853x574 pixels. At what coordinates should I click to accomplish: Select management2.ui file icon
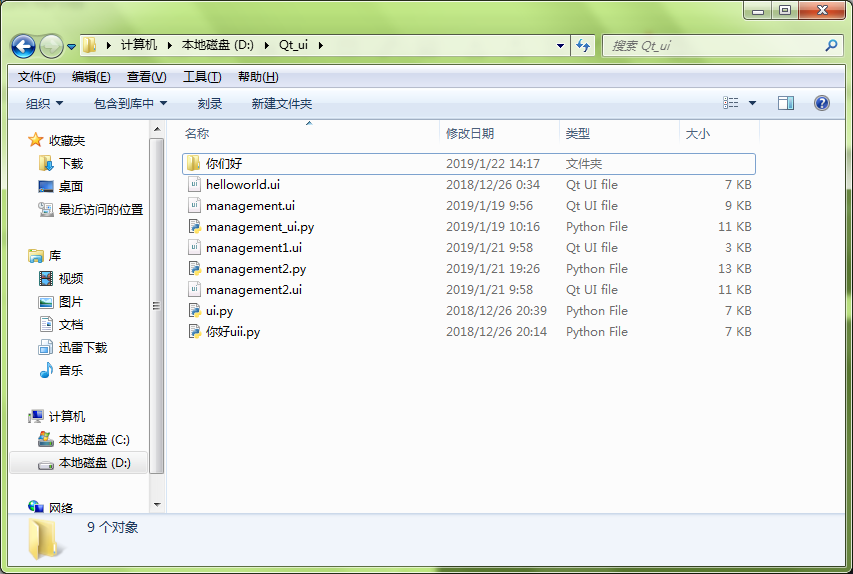pos(194,289)
